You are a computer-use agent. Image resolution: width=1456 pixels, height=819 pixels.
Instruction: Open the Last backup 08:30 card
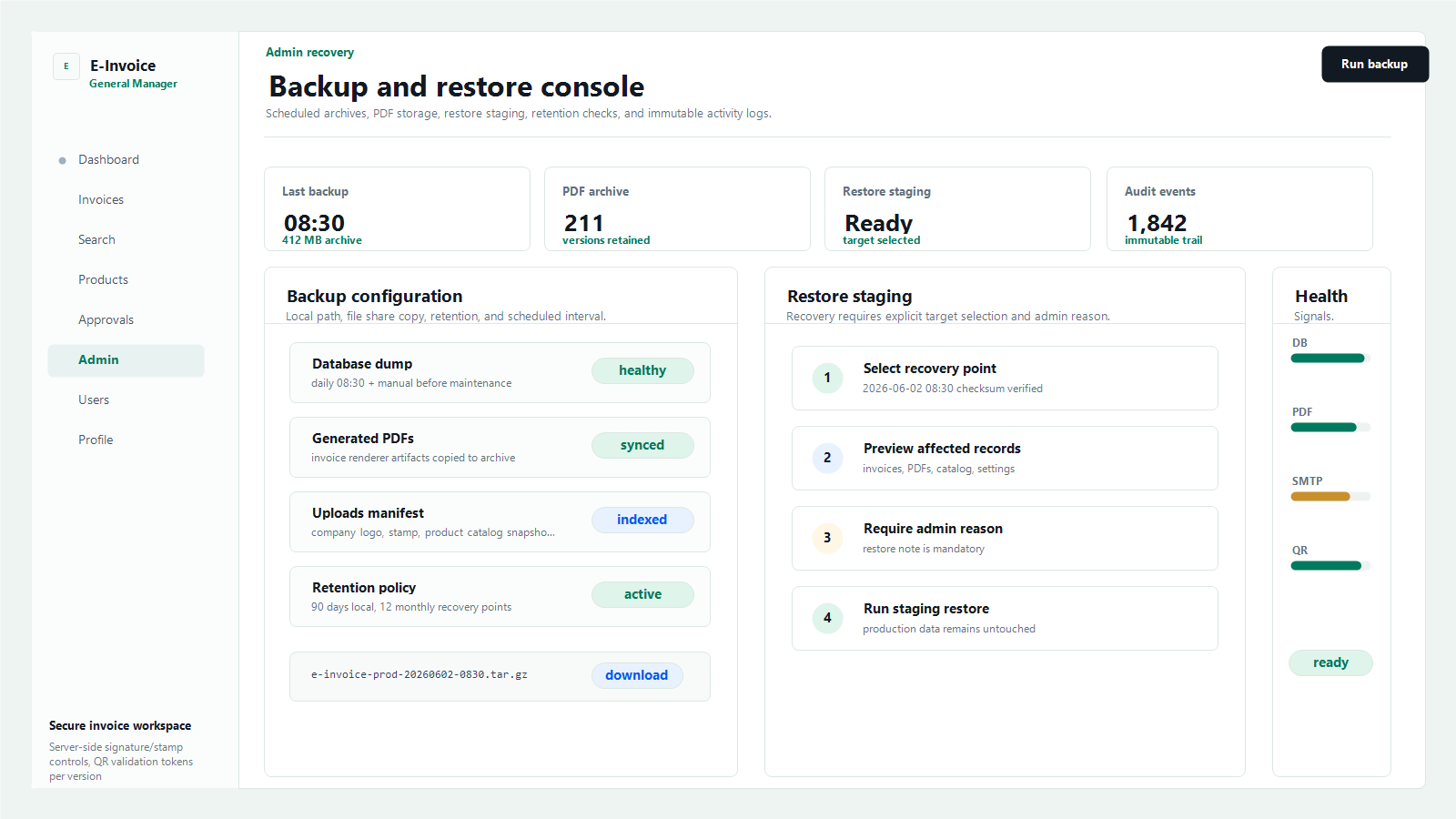(x=397, y=209)
